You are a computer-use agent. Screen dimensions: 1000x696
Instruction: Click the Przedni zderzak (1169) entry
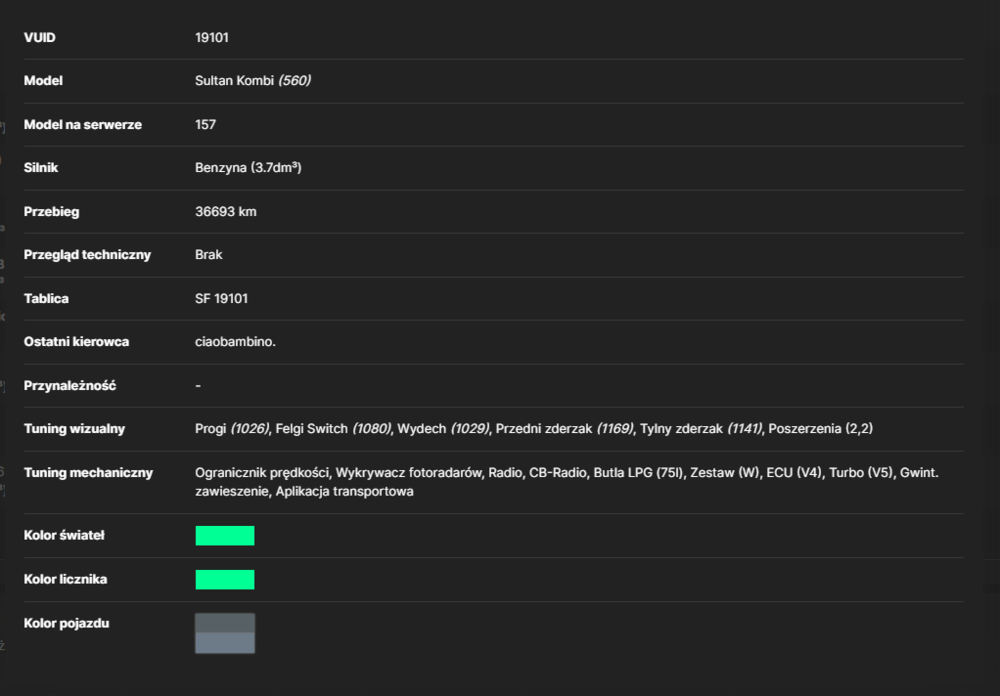(564, 429)
